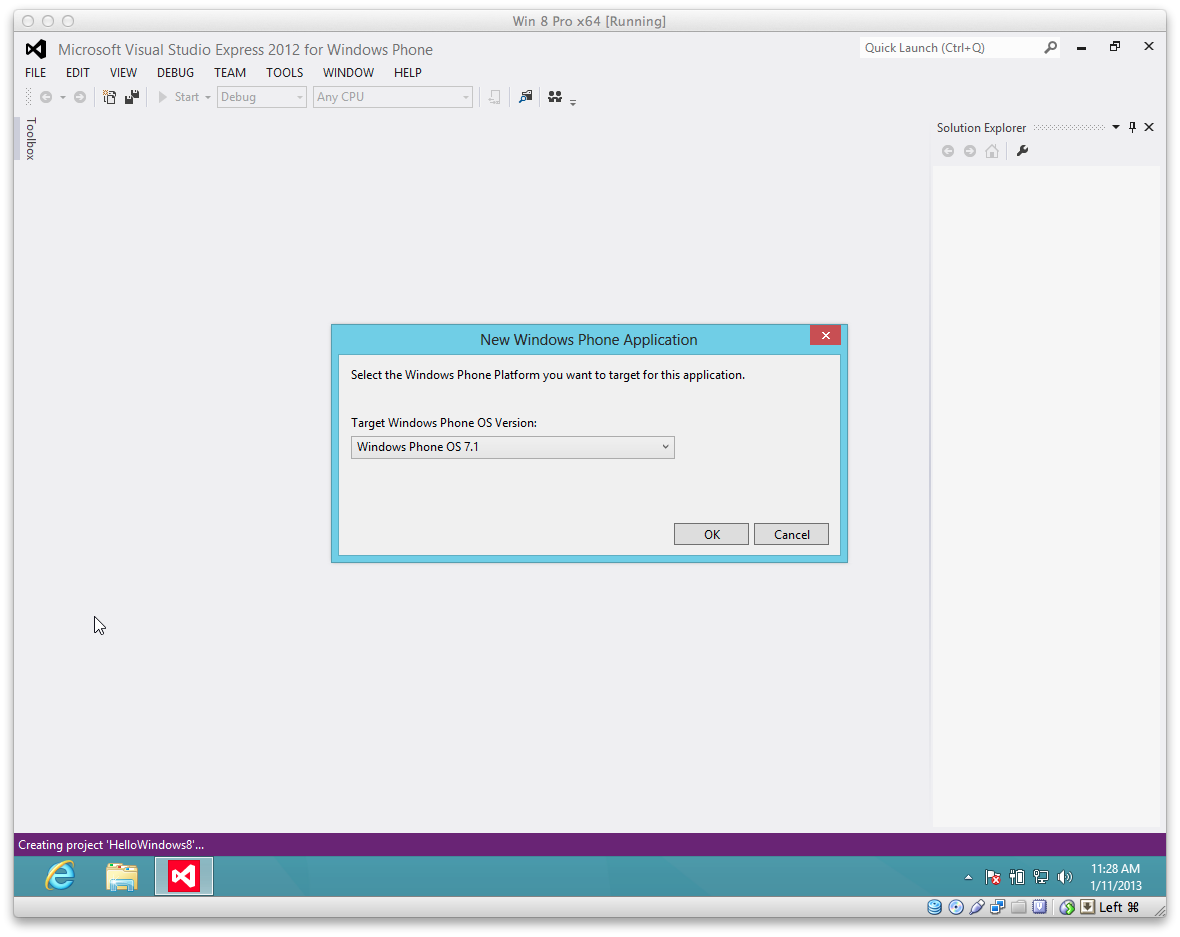
Task: Click VirtualBox keyboard capture arrow icon
Action: (1087, 907)
